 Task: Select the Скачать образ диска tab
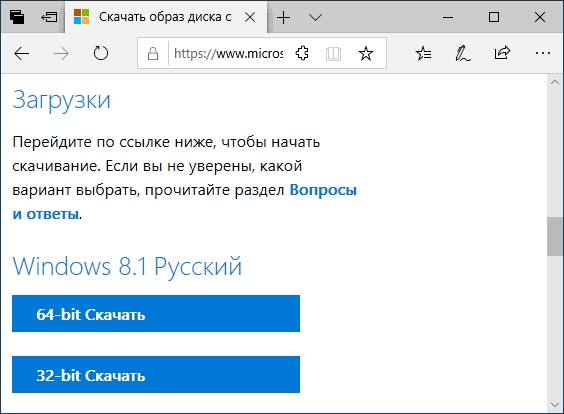[165, 17]
